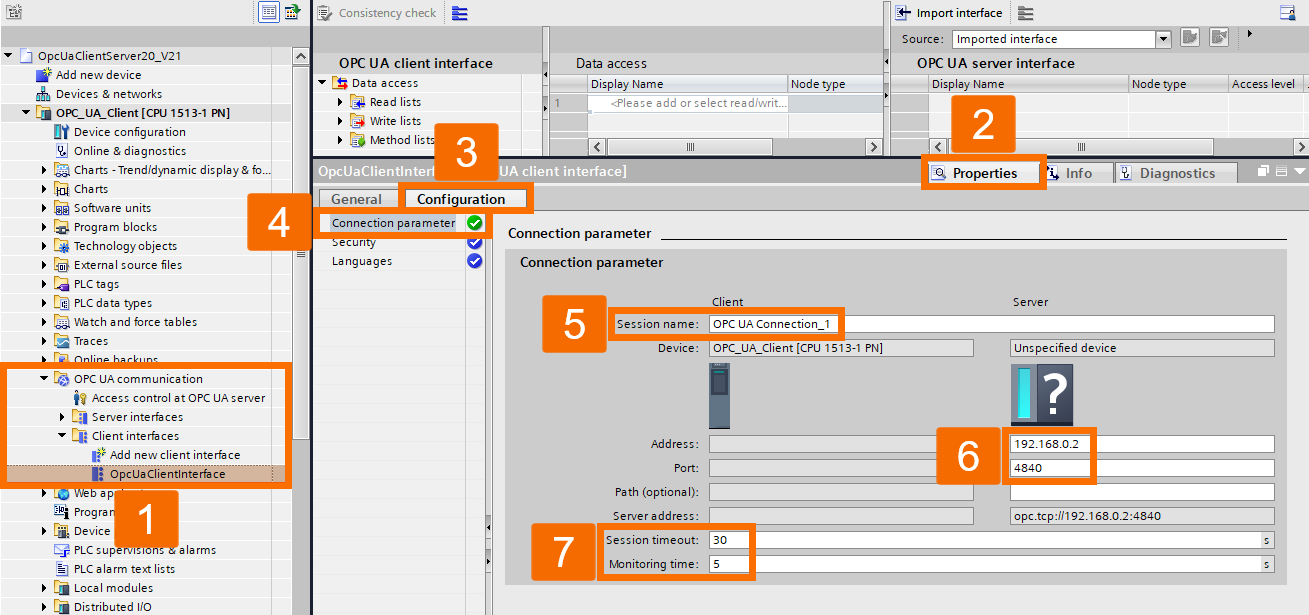Click the Devices & networks icon
Screen dimensions: 1309x615
tap(44, 94)
